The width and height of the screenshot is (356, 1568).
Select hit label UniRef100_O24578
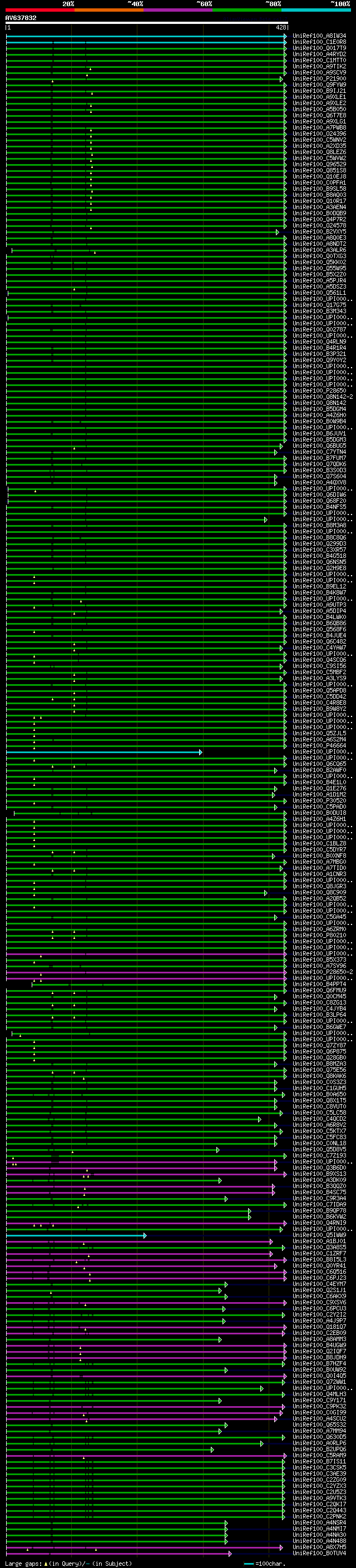[319, 225]
